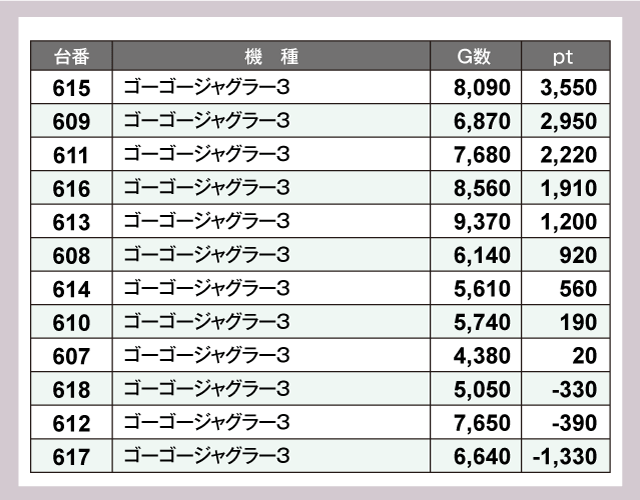Image resolution: width=640 pixels, height=500 pixels.
Task: Click machine number 611
Action: click(x=71, y=155)
